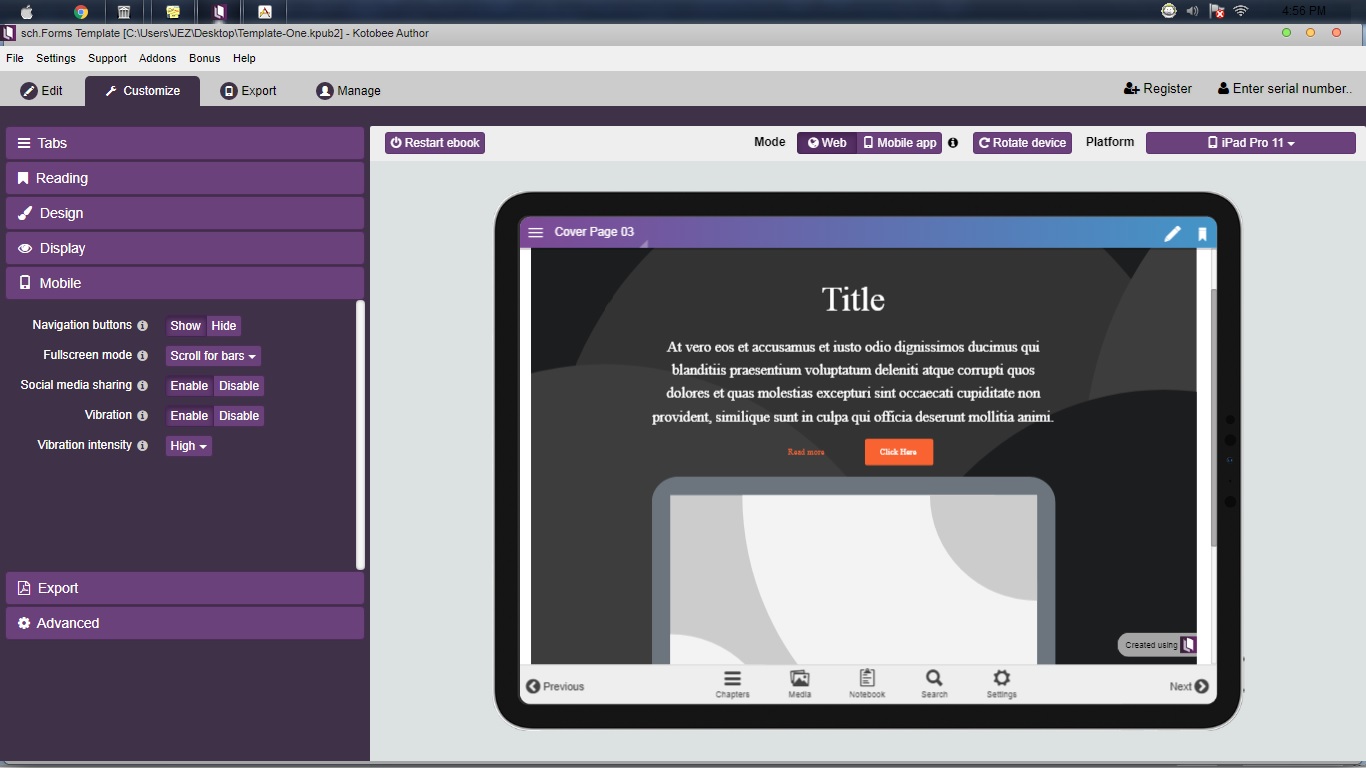Disable Vibration
The height and width of the screenshot is (768, 1366).
coord(239,416)
